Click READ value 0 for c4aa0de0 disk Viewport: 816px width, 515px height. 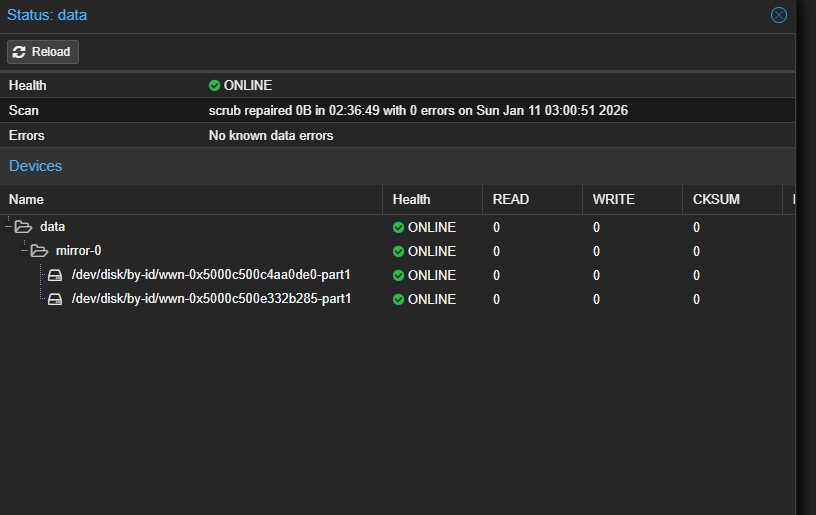point(496,275)
